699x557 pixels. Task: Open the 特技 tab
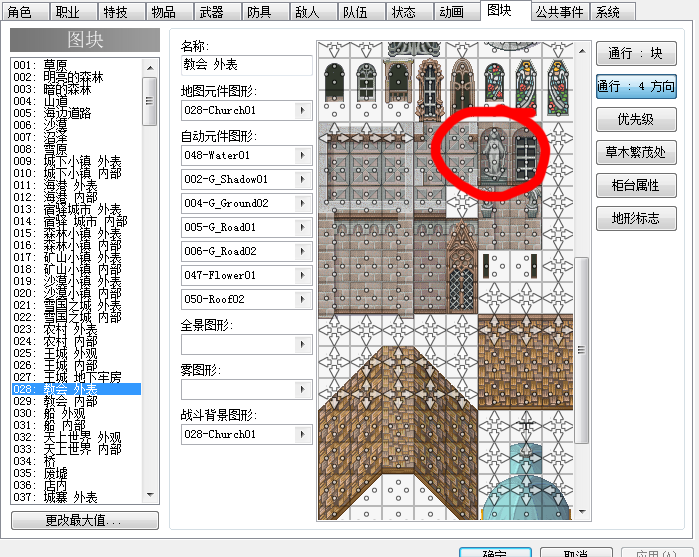(121, 12)
